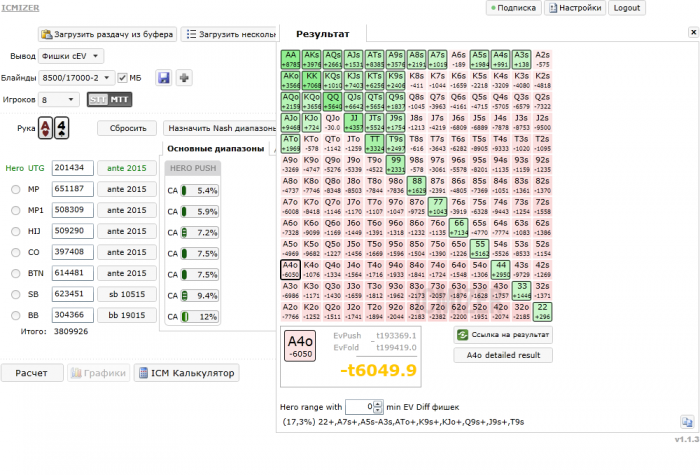The width and height of the screenshot is (700, 475).
Task: Adjust the MP call range 5.4% slider
Action: pos(200,191)
